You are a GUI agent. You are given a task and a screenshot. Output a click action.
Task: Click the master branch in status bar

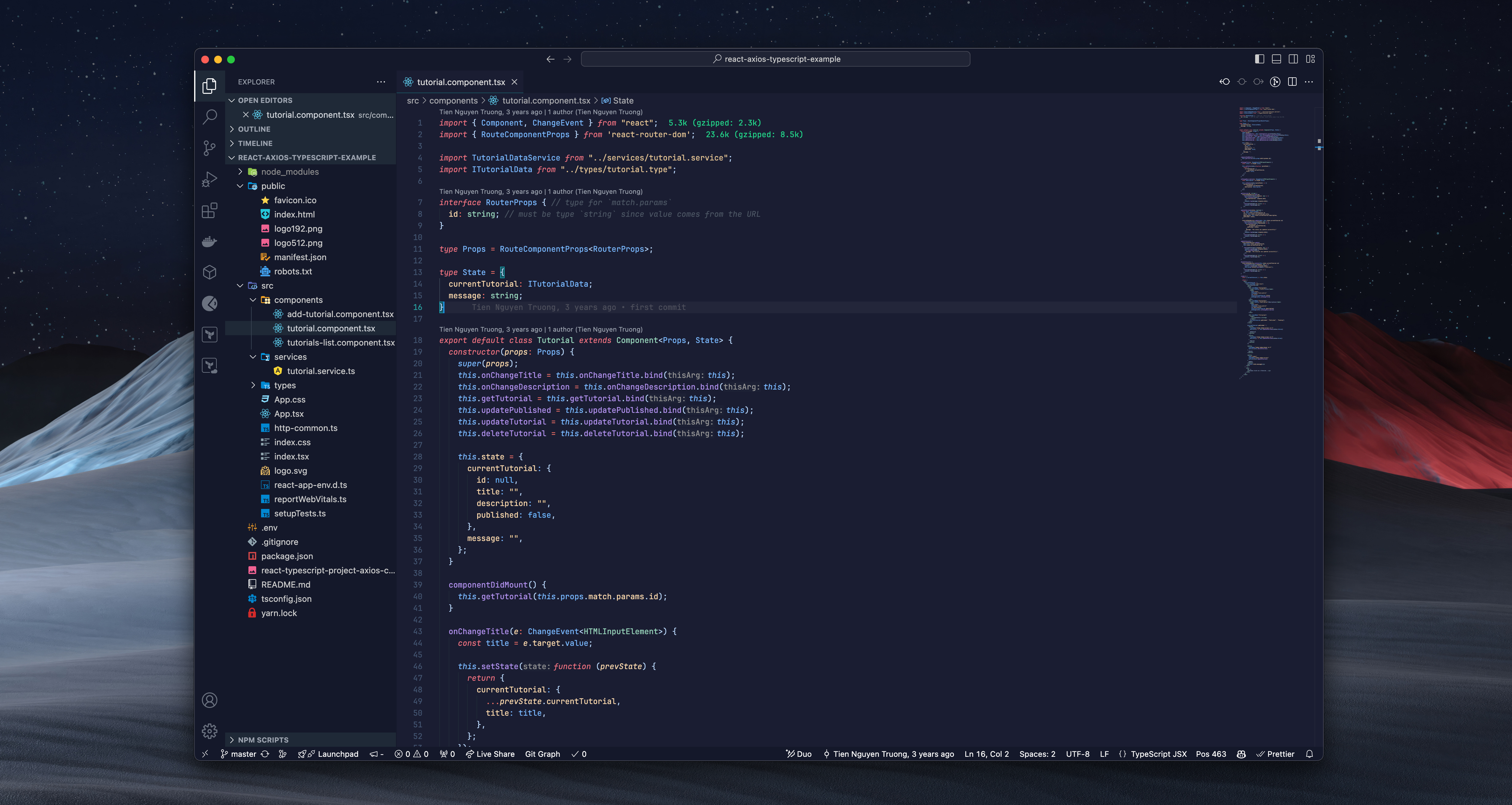(243, 754)
